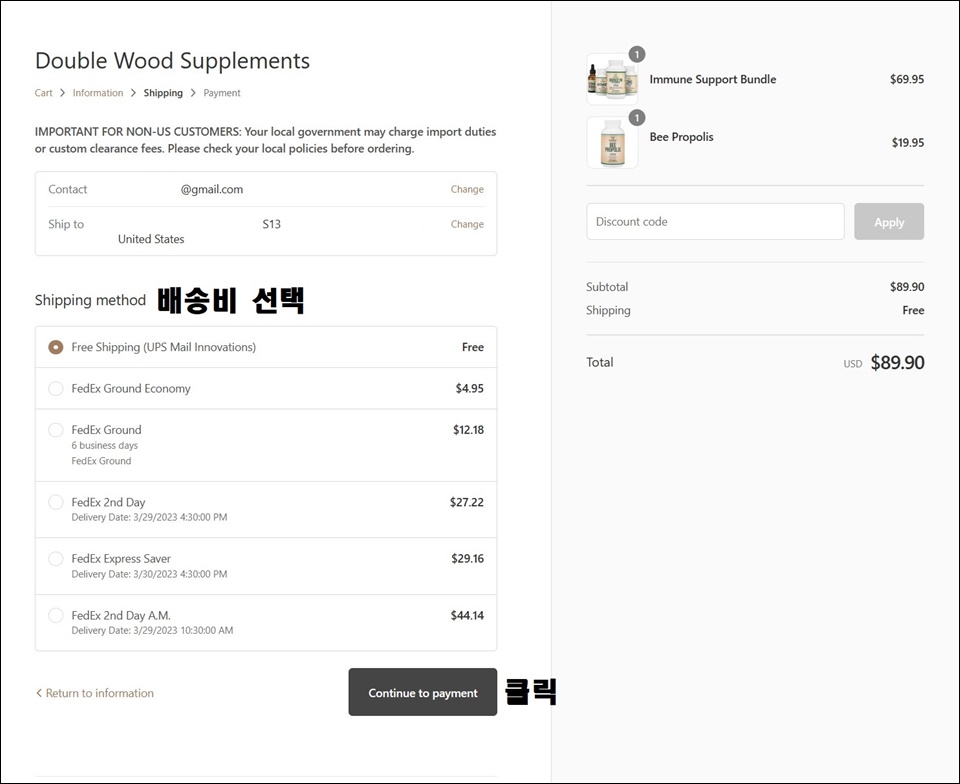Click the $4.95 FedEx Ground Economy price
This screenshot has width=960, height=784.
tap(470, 389)
